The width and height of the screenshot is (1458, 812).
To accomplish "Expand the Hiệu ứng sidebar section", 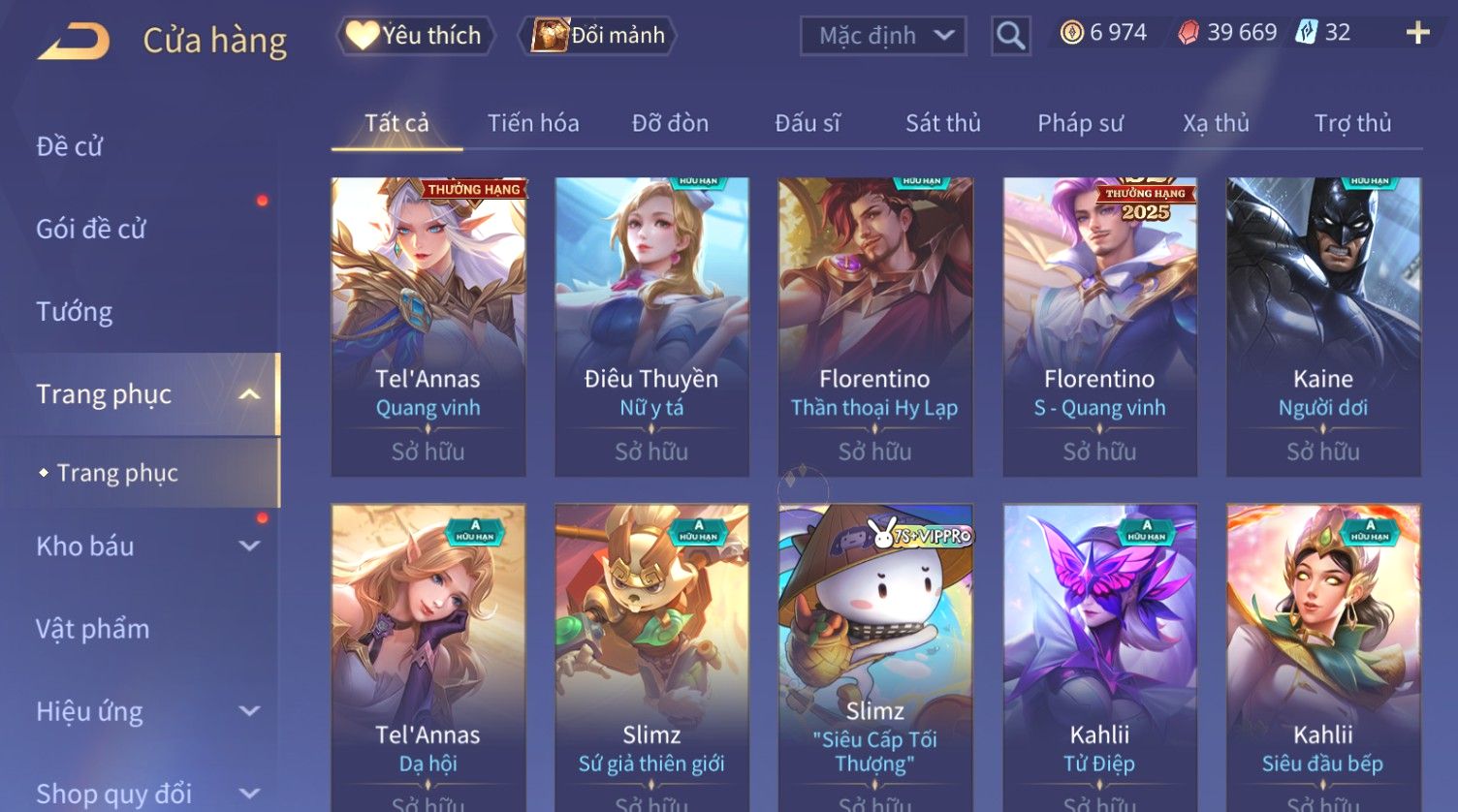I will [x=249, y=711].
